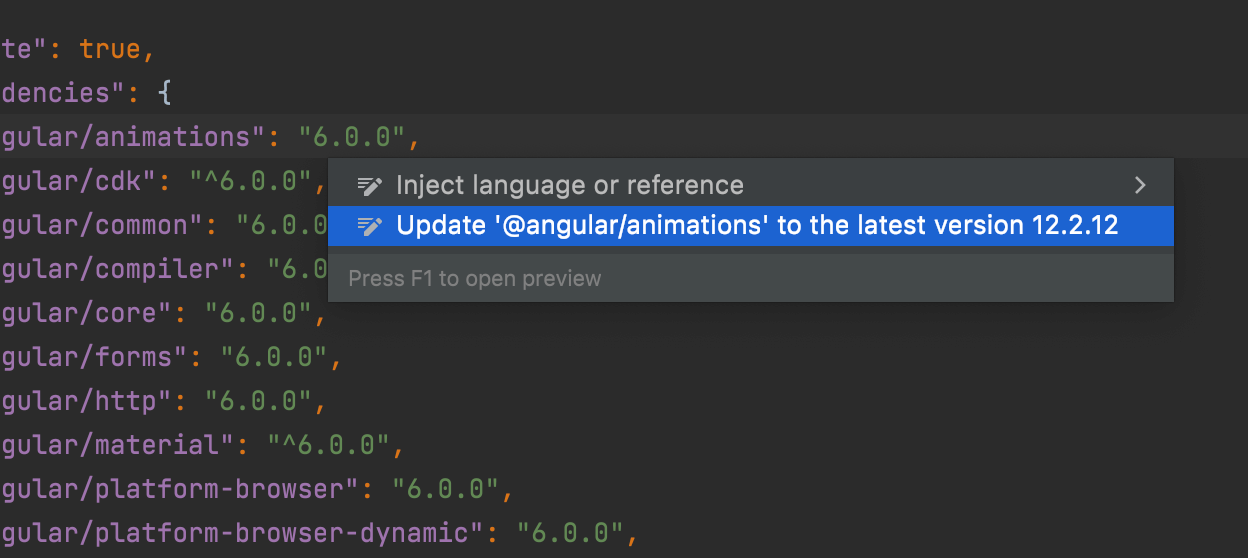Click the pencil icon beside Update entry
Screen dimensions: 1248x558
[370, 226]
